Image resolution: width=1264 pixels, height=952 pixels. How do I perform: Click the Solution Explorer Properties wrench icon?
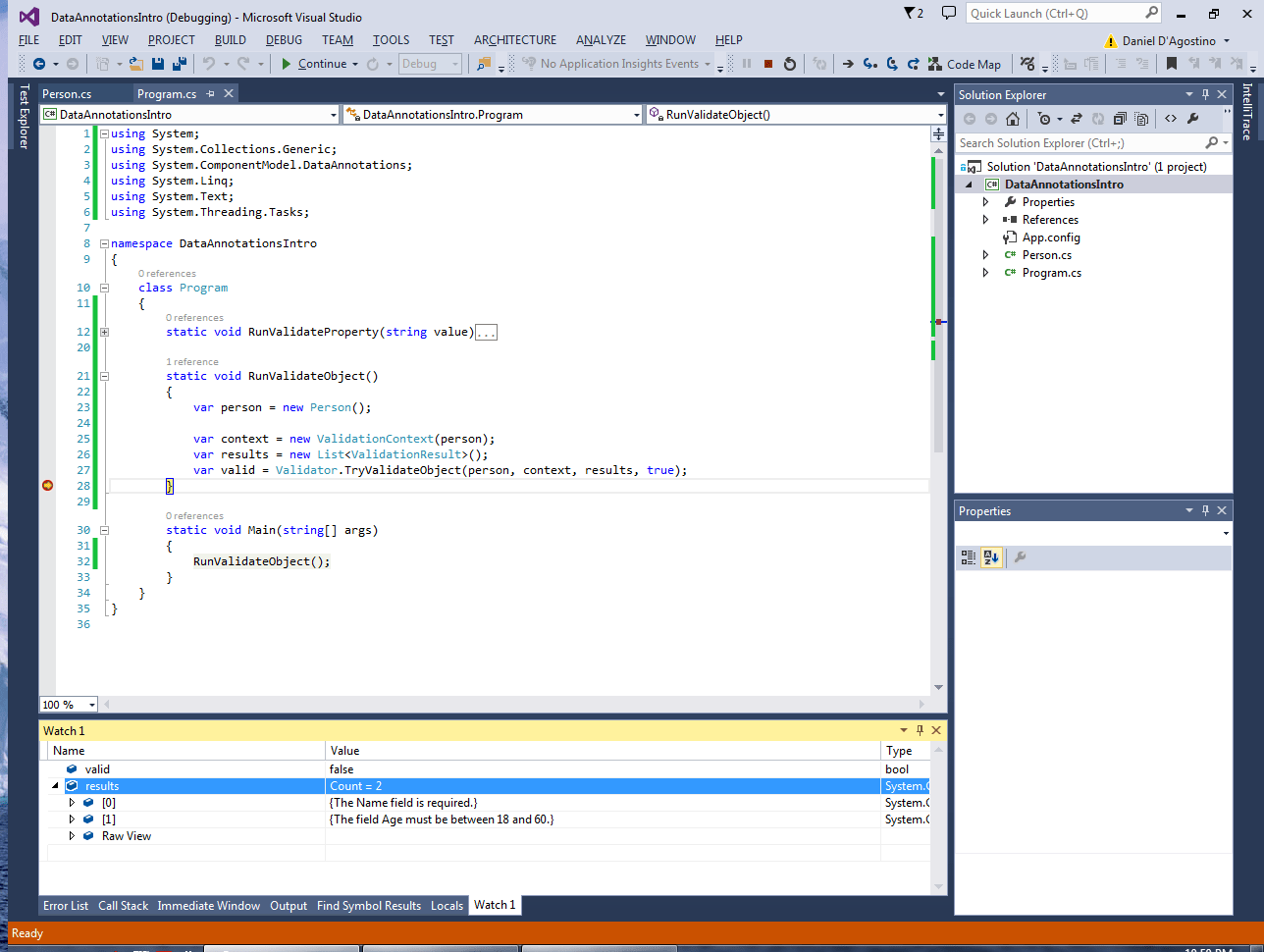(1192, 119)
